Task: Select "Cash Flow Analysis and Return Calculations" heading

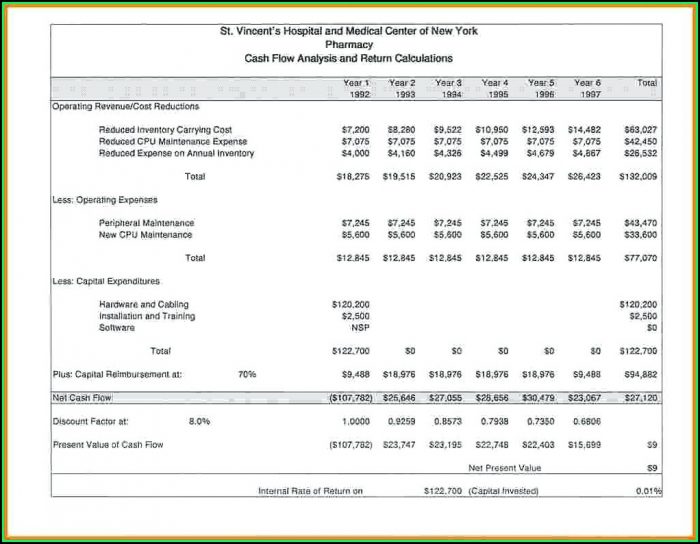Action: (x=349, y=58)
